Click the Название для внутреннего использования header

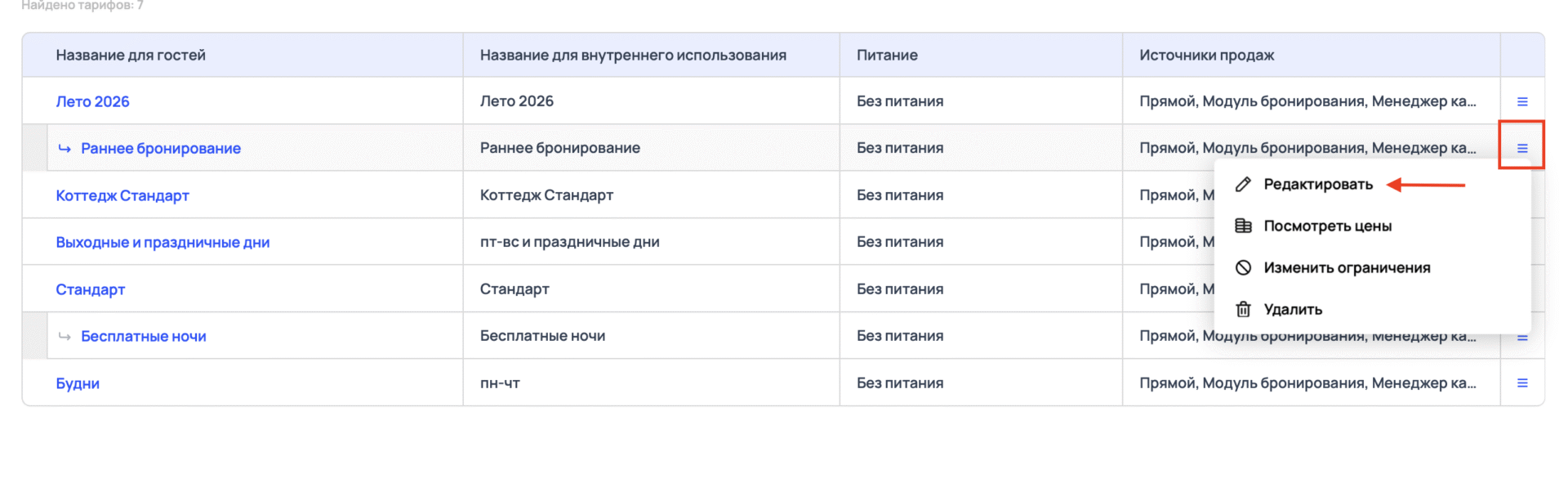point(633,56)
